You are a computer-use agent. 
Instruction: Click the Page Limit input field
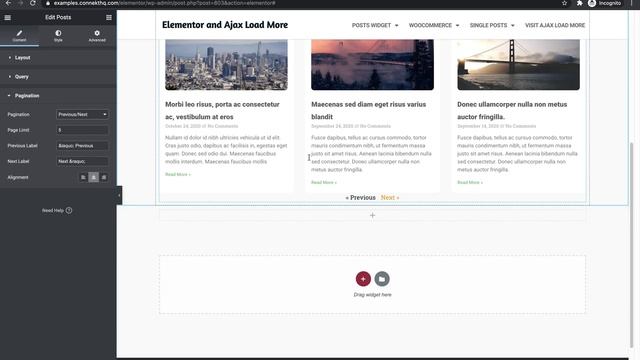tap(82, 130)
